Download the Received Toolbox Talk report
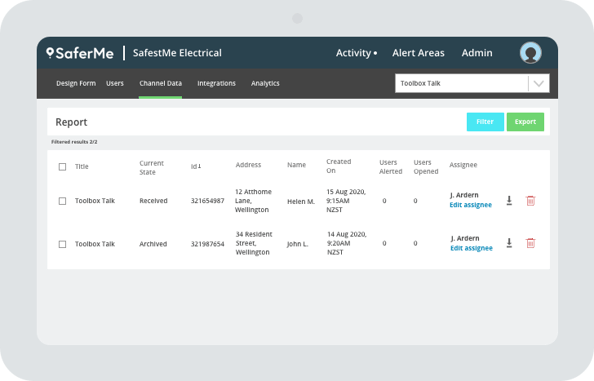 click(509, 201)
